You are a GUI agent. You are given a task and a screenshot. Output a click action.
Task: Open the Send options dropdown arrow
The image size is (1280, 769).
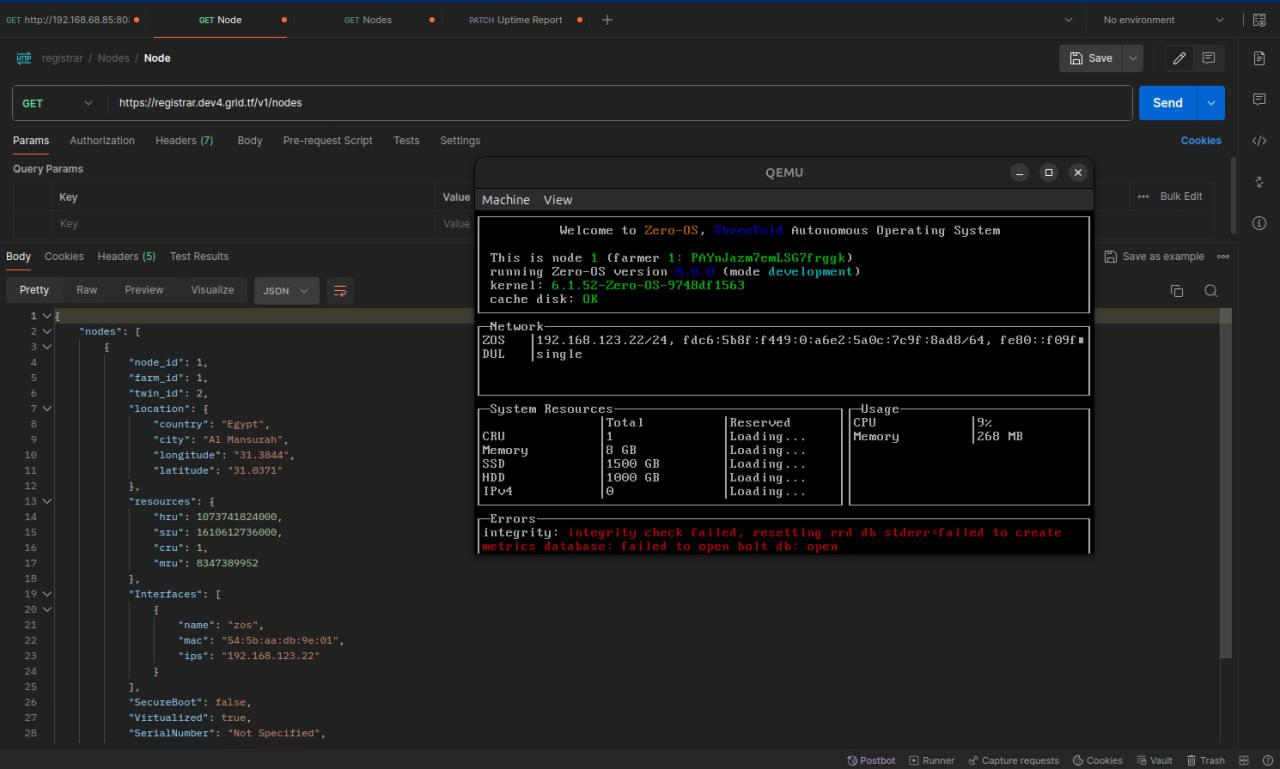tap(1212, 103)
